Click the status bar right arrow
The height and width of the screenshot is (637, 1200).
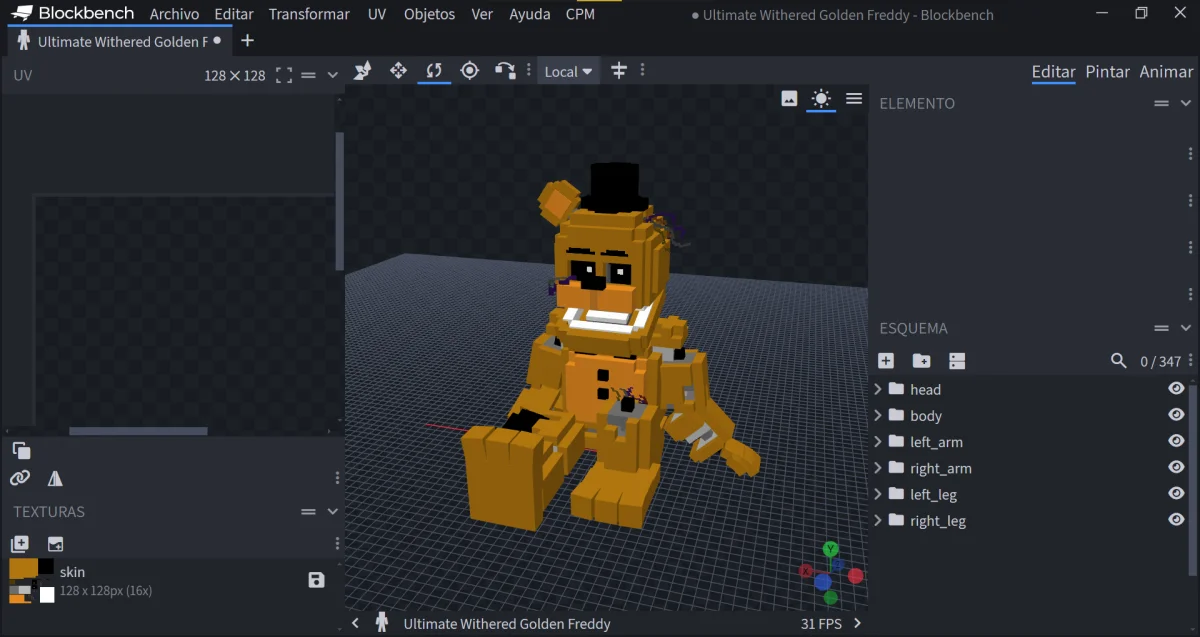[856, 623]
